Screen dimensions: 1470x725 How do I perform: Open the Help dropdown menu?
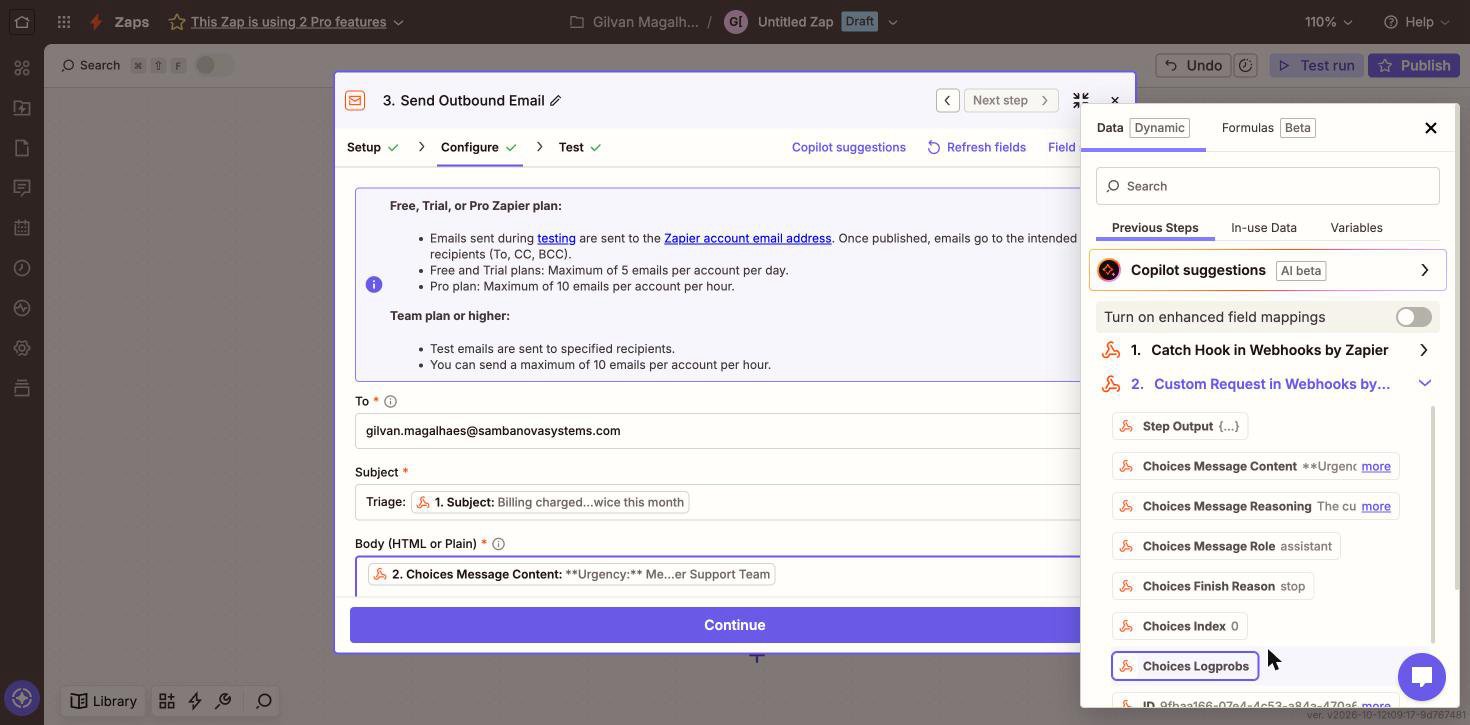point(1417,22)
